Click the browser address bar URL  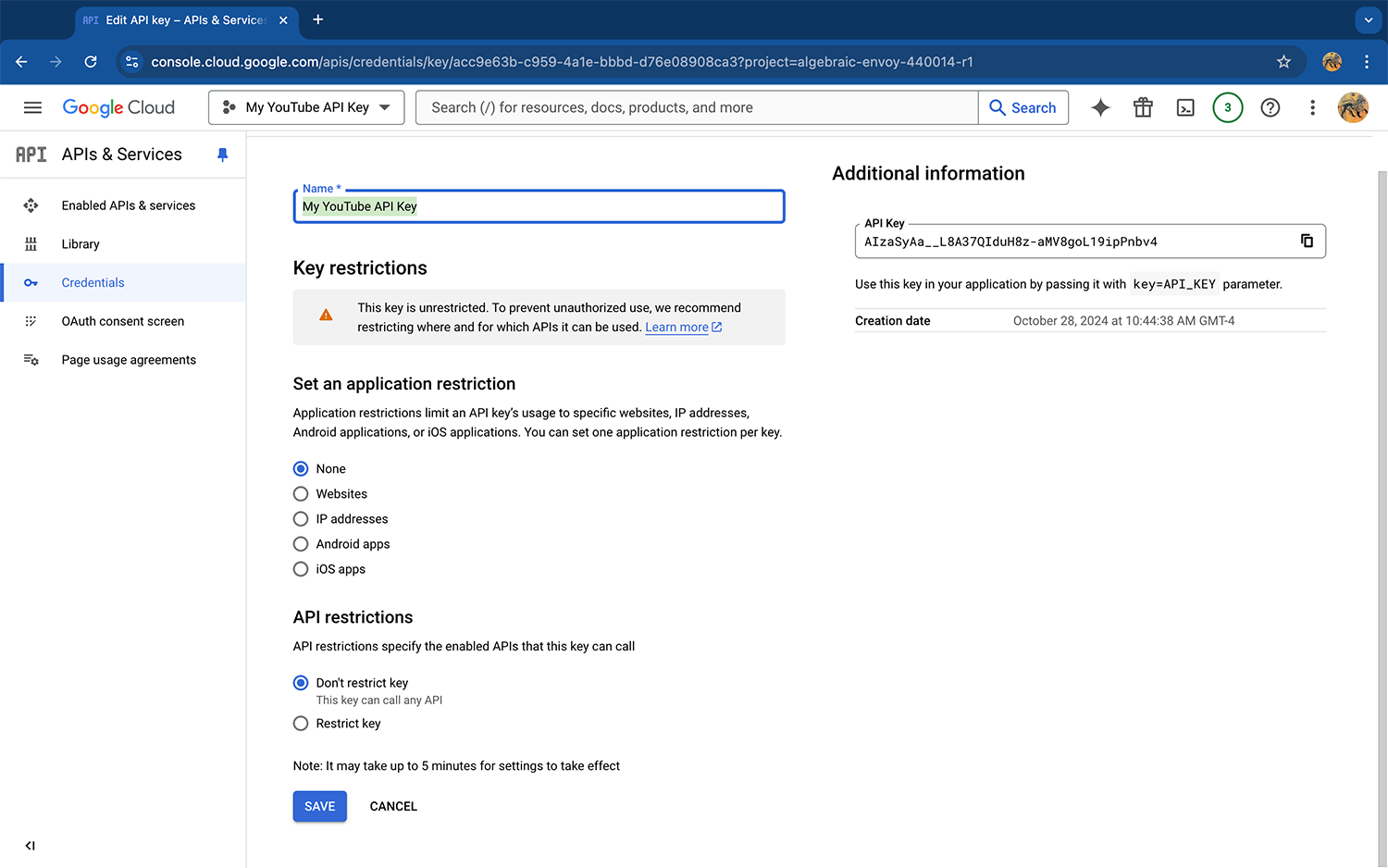(562, 62)
